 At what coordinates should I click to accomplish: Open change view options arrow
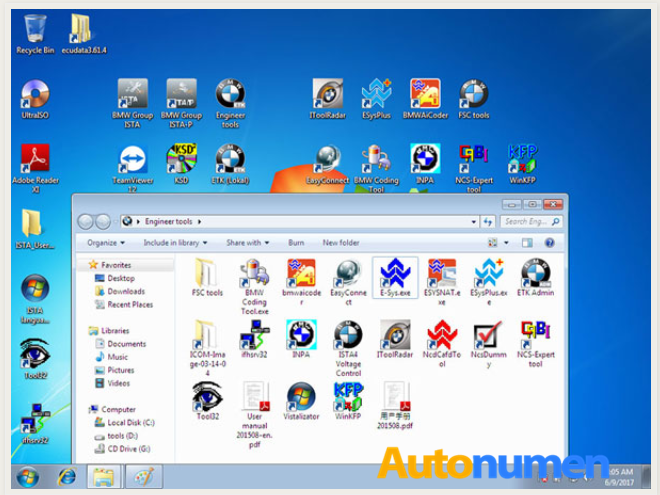(506, 243)
